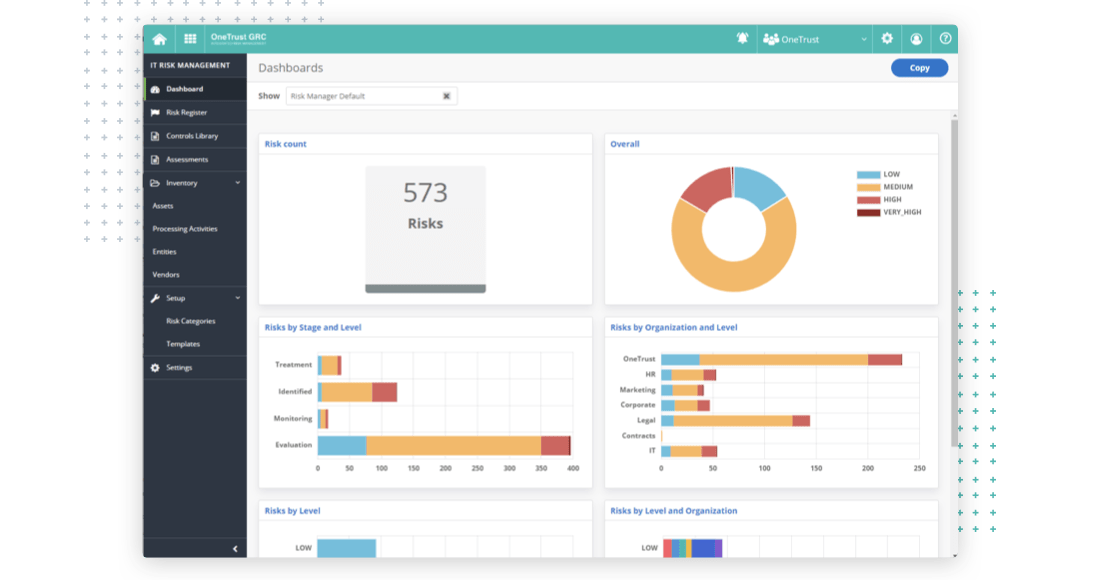This screenshot has width=1100, height=580.
Task: Click the Controls Library document icon
Action: pyautogui.click(x=155, y=136)
